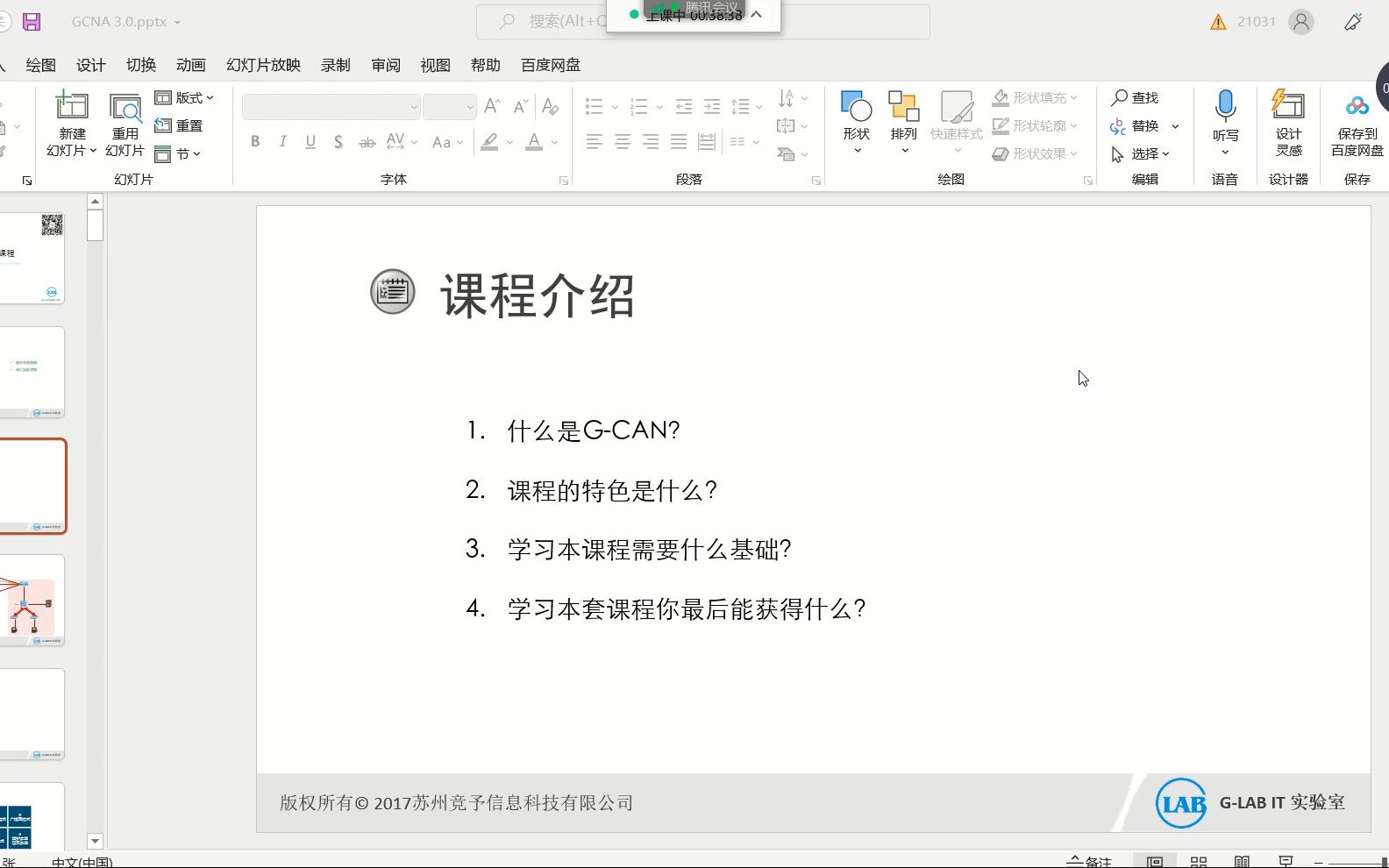
Task: Decrease font size with the smaller A icon
Action: click(x=521, y=107)
